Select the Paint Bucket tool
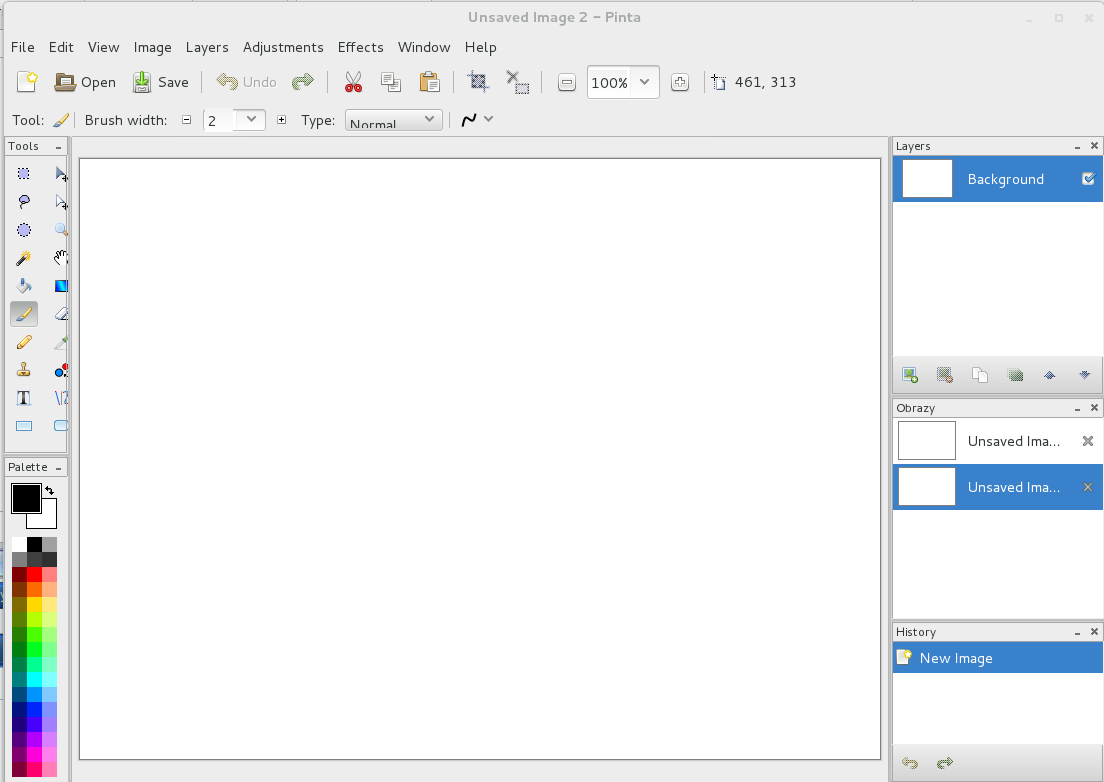Screen dimensions: 1104x782 24,286
